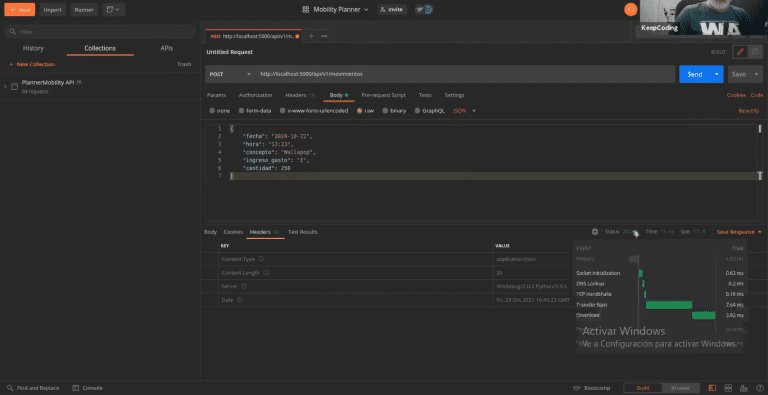Expand the PlannerMobility API collection
768x395 pixels.
pos(5,86)
